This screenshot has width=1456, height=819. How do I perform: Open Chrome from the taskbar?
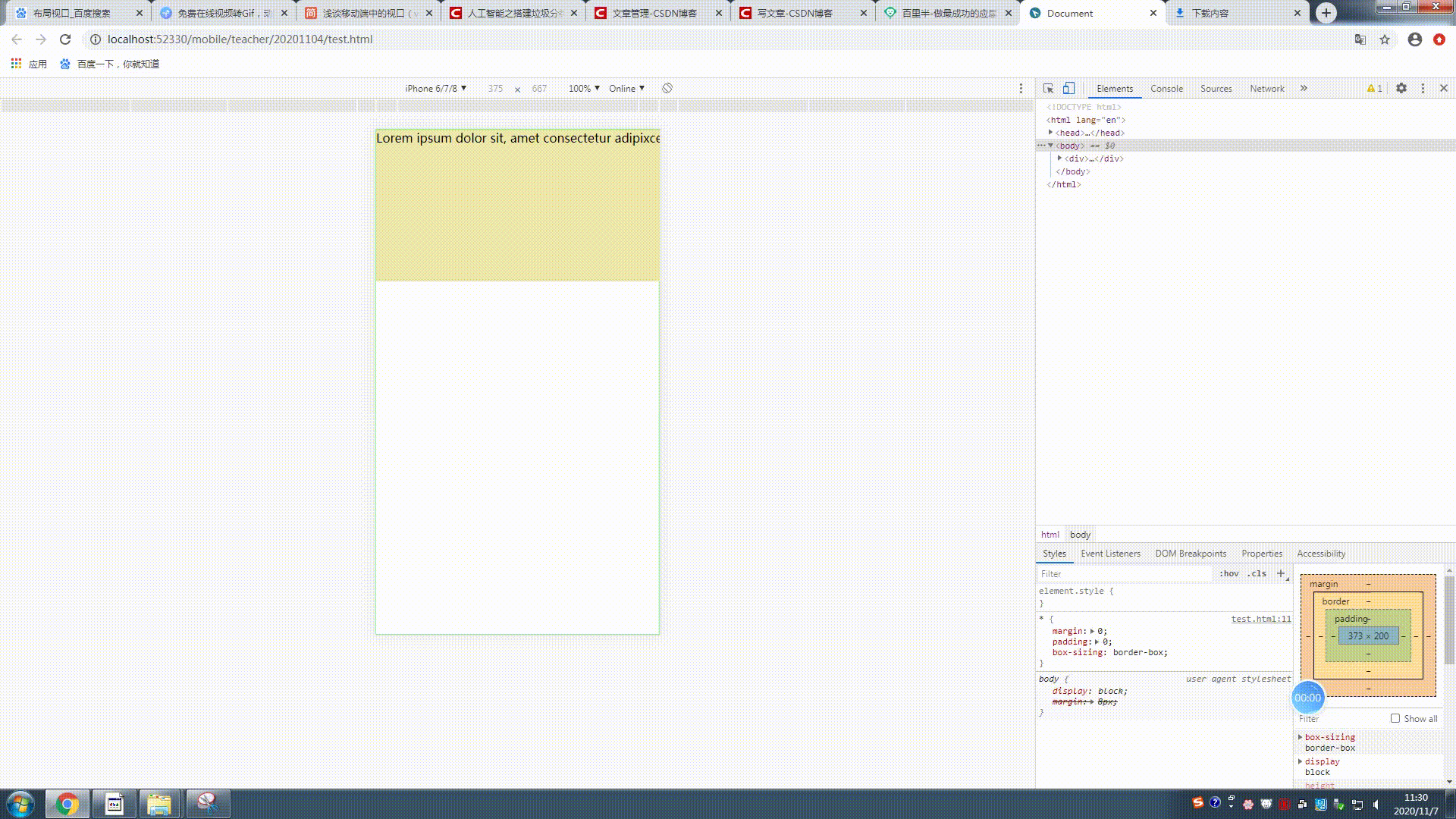[x=67, y=804]
